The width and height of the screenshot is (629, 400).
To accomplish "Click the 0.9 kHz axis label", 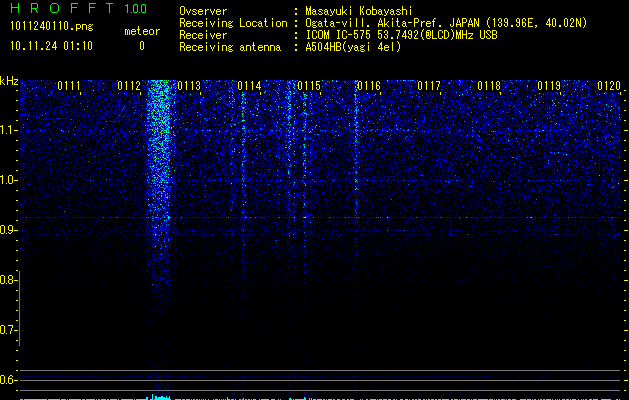I will click(8, 230).
